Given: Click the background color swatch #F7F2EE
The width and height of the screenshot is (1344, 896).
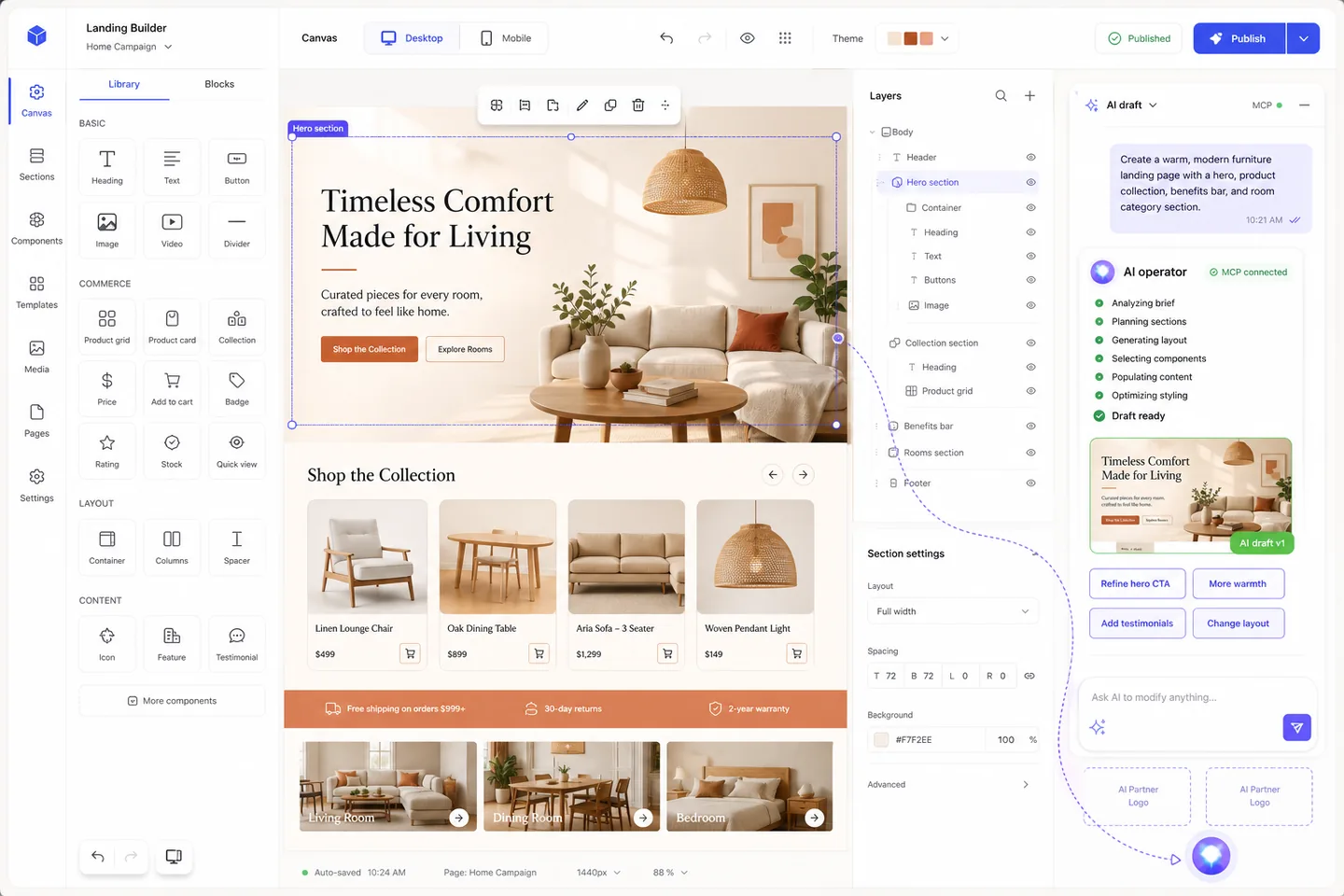Looking at the screenshot, I should point(881,740).
